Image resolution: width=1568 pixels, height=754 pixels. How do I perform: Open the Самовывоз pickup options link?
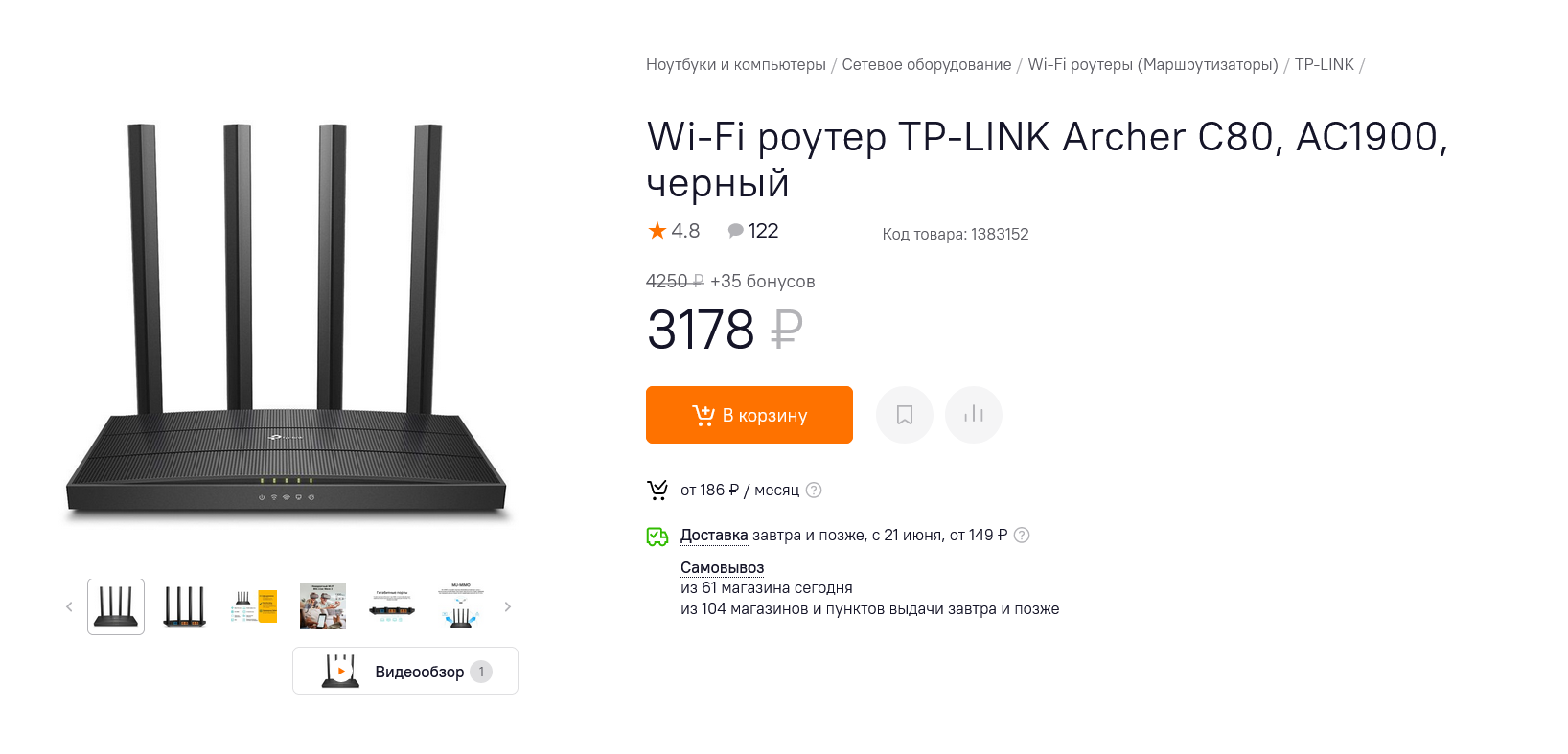coord(722,568)
